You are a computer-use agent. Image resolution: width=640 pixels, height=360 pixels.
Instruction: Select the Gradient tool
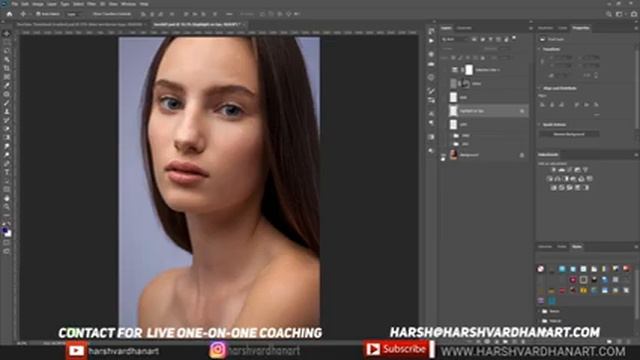pyautogui.click(x=7, y=138)
